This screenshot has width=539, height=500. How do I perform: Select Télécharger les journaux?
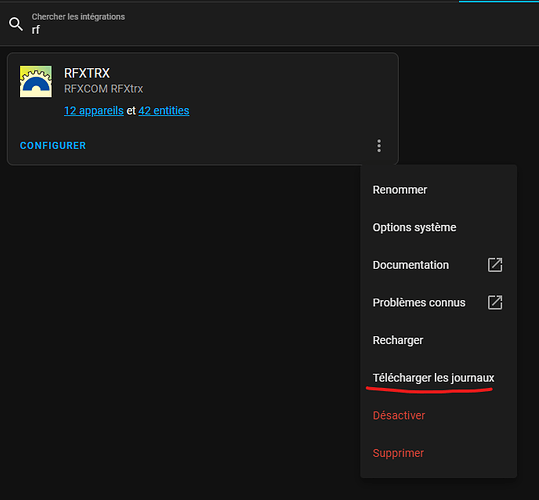click(x=438, y=378)
